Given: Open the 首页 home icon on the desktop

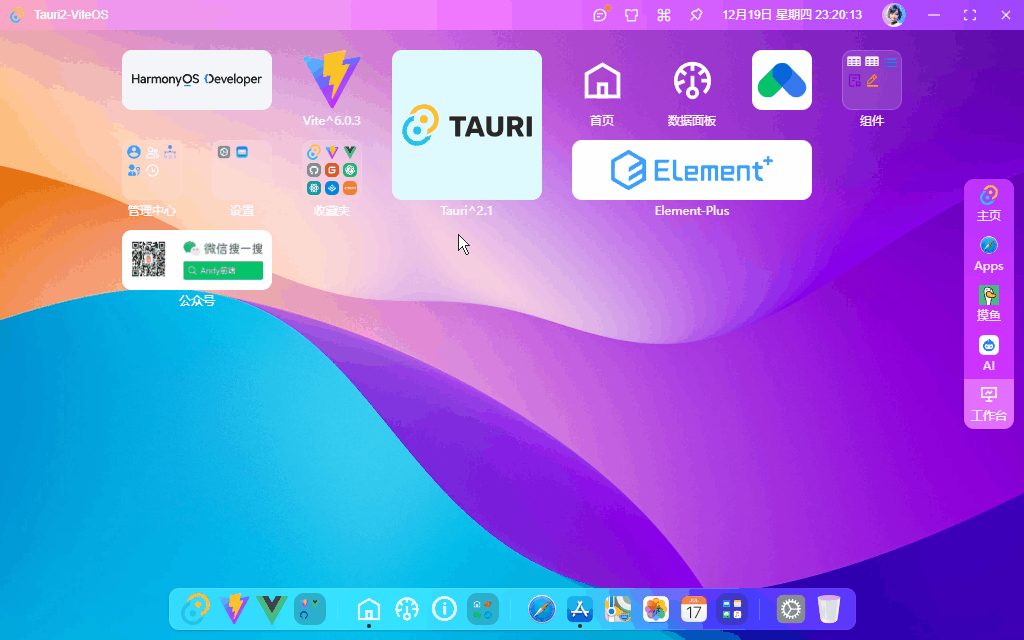Looking at the screenshot, I should (602, 78).
